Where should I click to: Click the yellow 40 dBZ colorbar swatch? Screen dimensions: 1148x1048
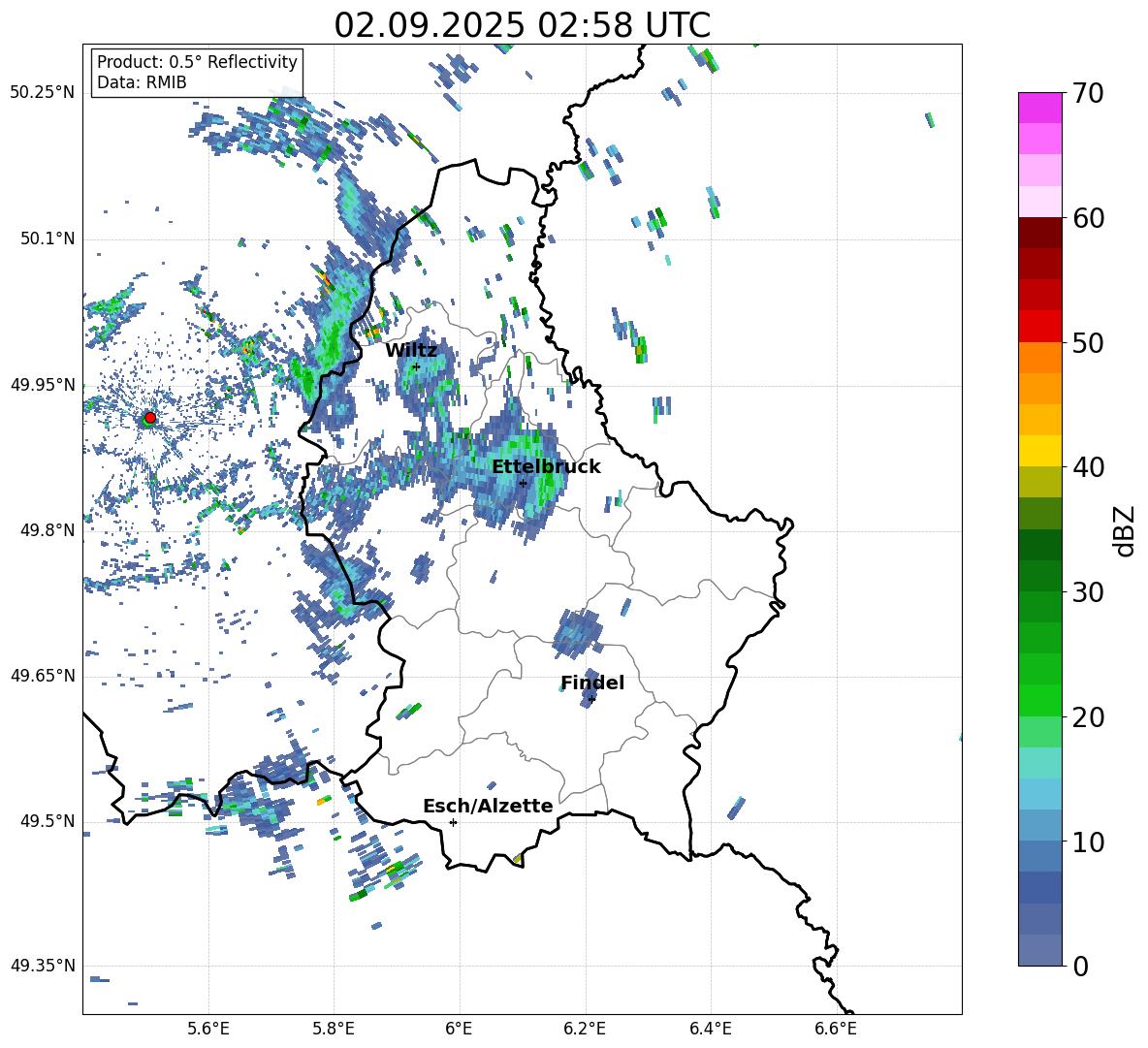(x=1039, y=451)
